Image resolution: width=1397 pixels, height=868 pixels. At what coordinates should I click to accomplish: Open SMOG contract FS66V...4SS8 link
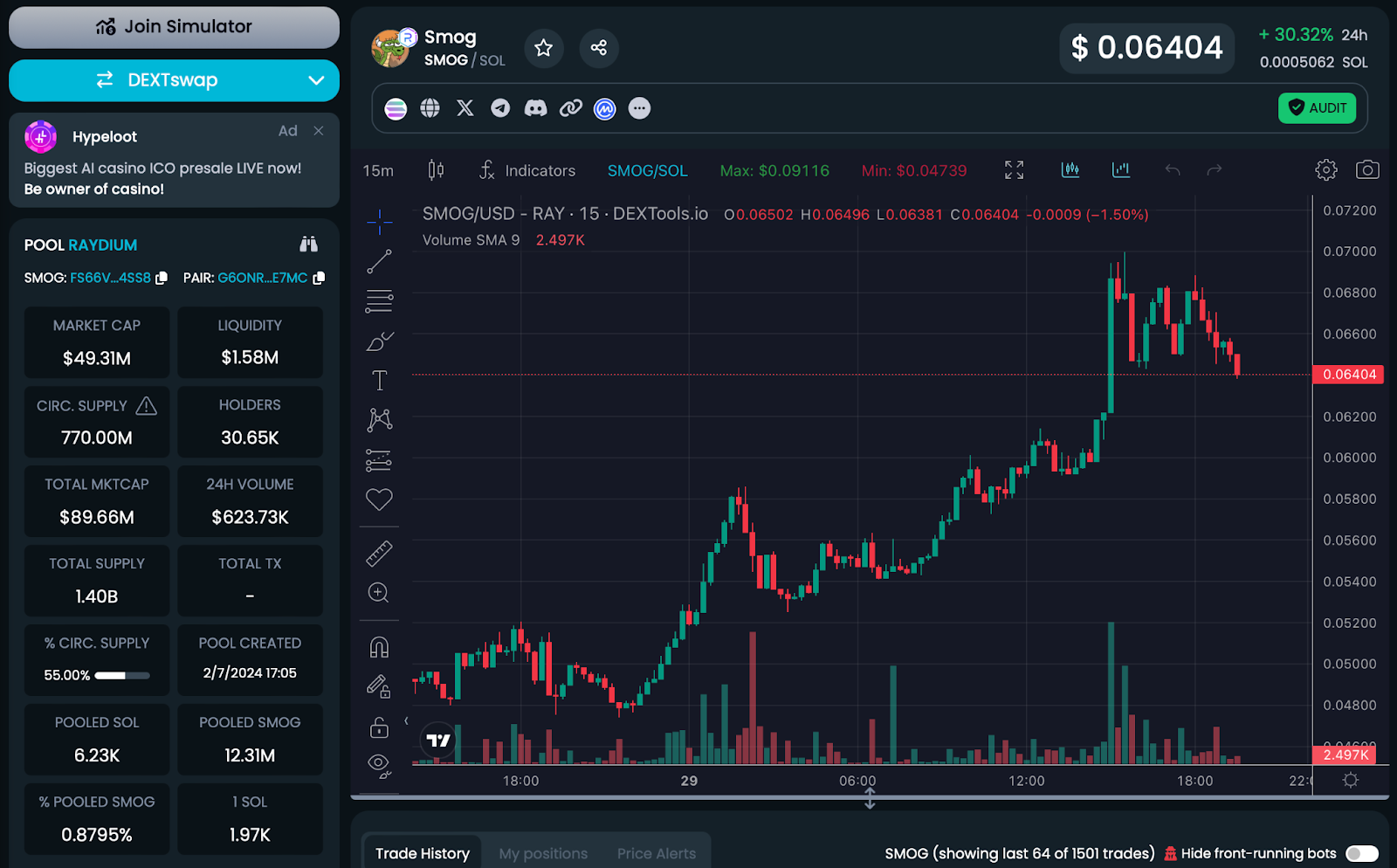pyautogui.click(x=110, y=278)
